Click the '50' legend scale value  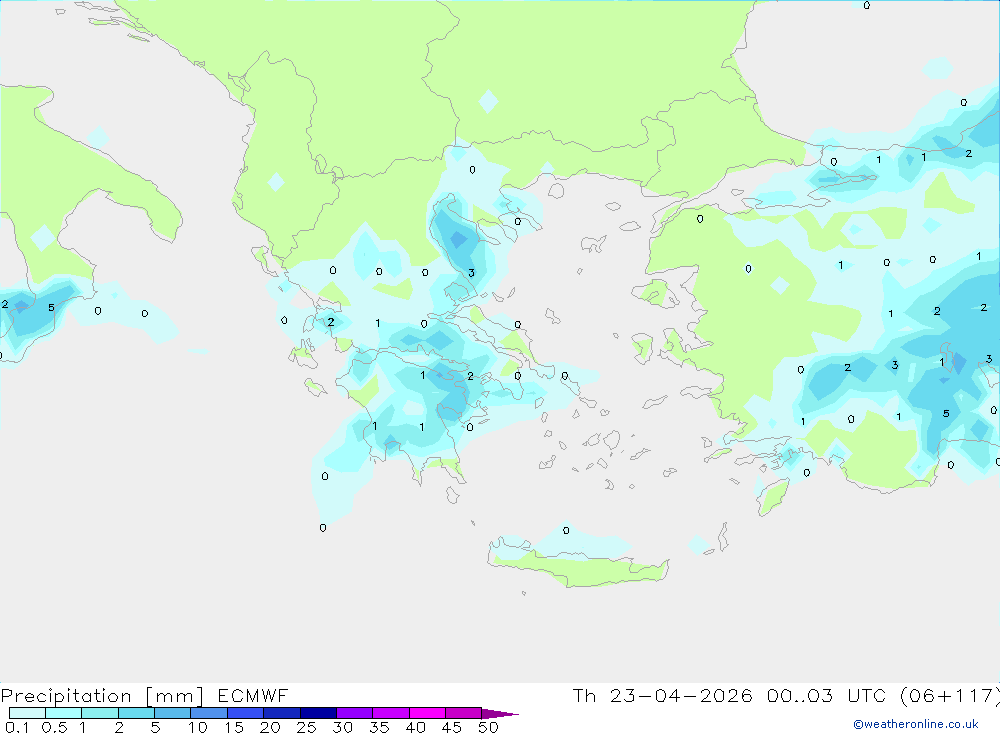(x=488, y=727)
